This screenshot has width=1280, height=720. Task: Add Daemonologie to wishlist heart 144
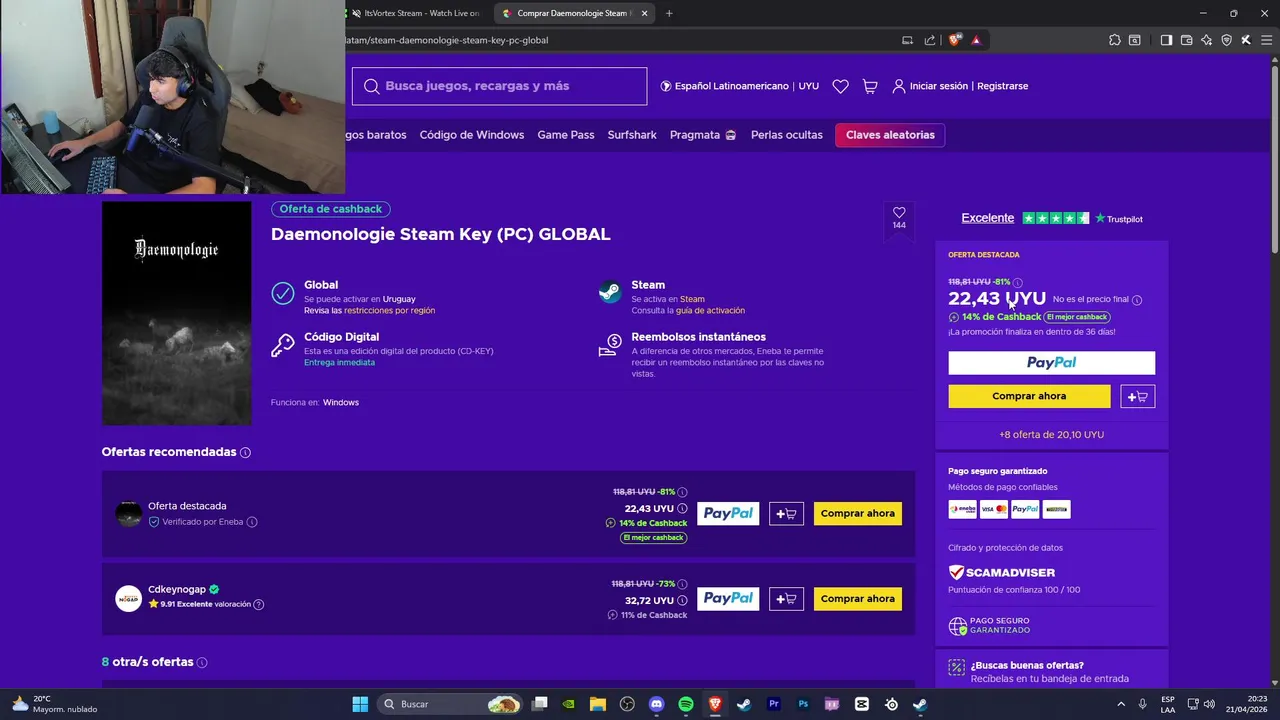coord(899,217)
